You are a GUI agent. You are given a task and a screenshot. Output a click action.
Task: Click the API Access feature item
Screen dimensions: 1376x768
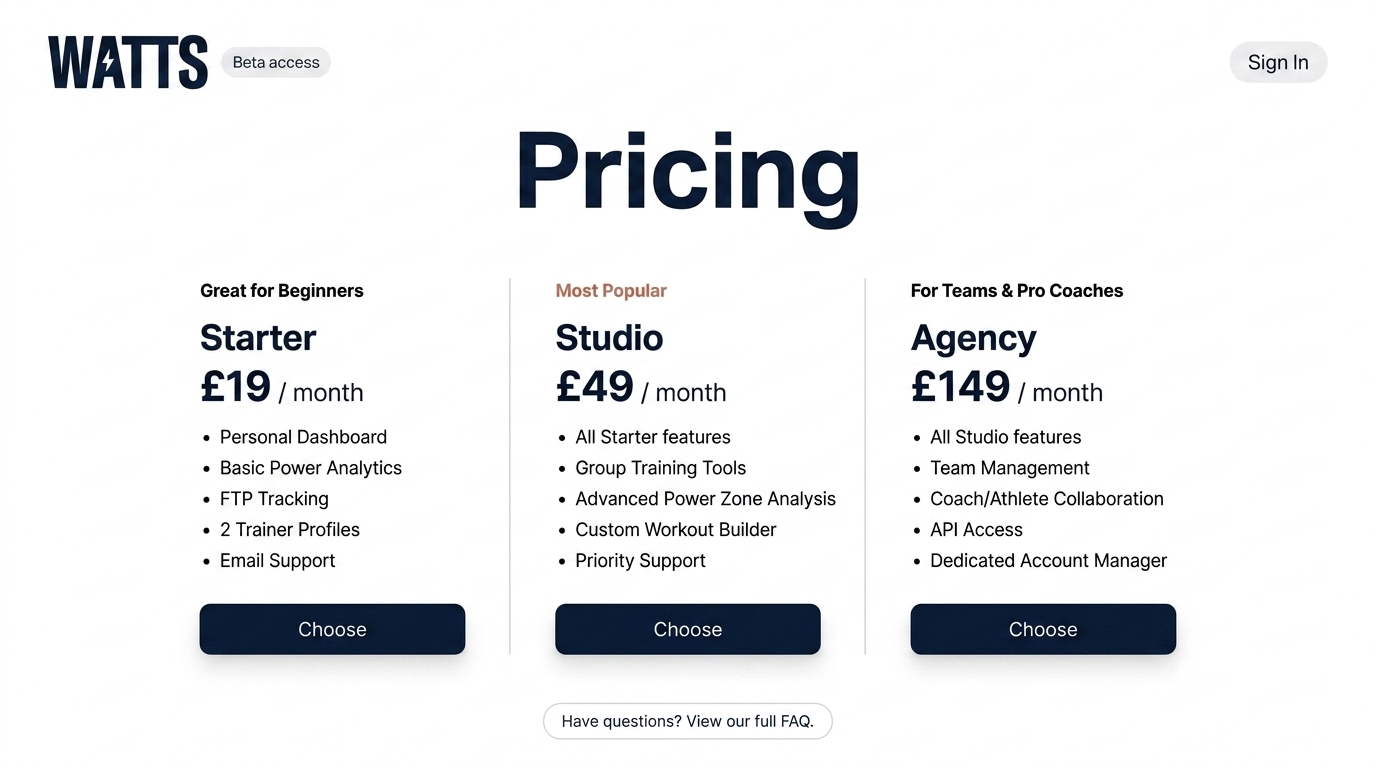coord(976,530)
